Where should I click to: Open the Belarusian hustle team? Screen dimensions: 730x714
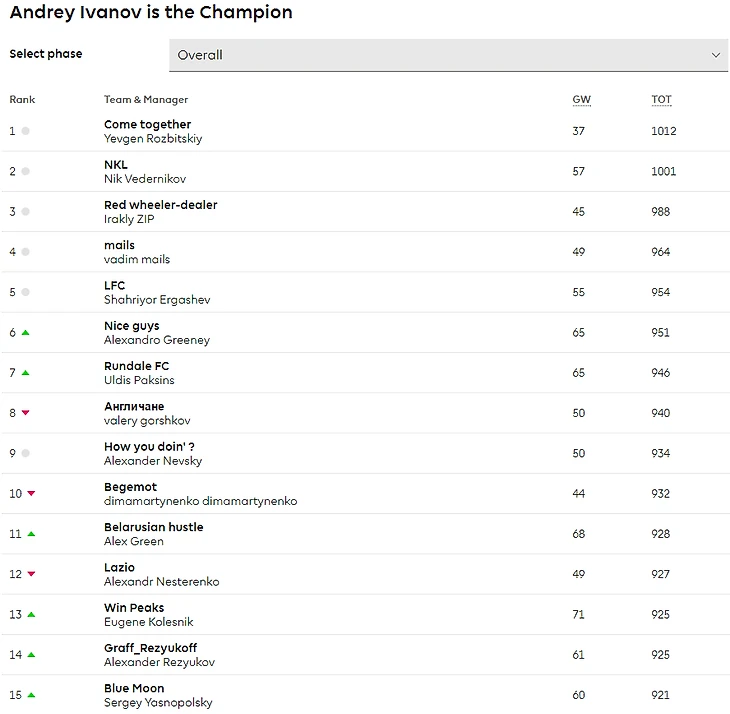coord(153,527)
